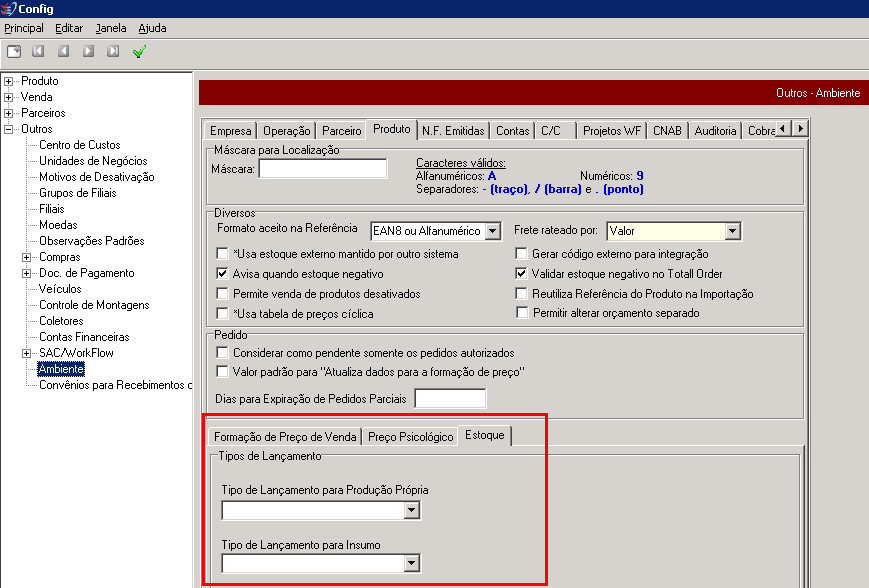Screen dimensions: 869x588
Task: Expand the Parceiros tree node
Action: pyautogui.click(x=8, y=114)
